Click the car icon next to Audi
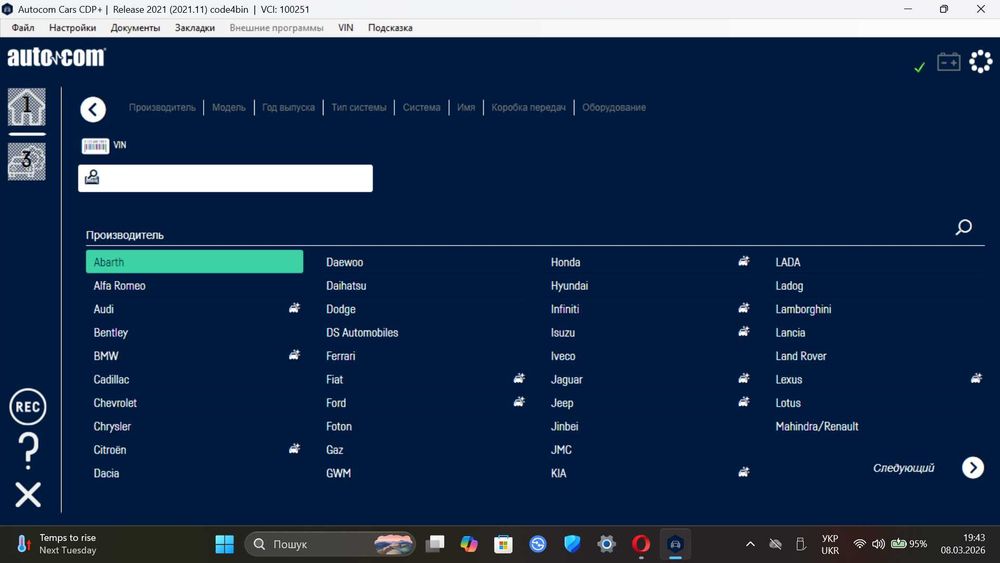 tap(294, 309)
